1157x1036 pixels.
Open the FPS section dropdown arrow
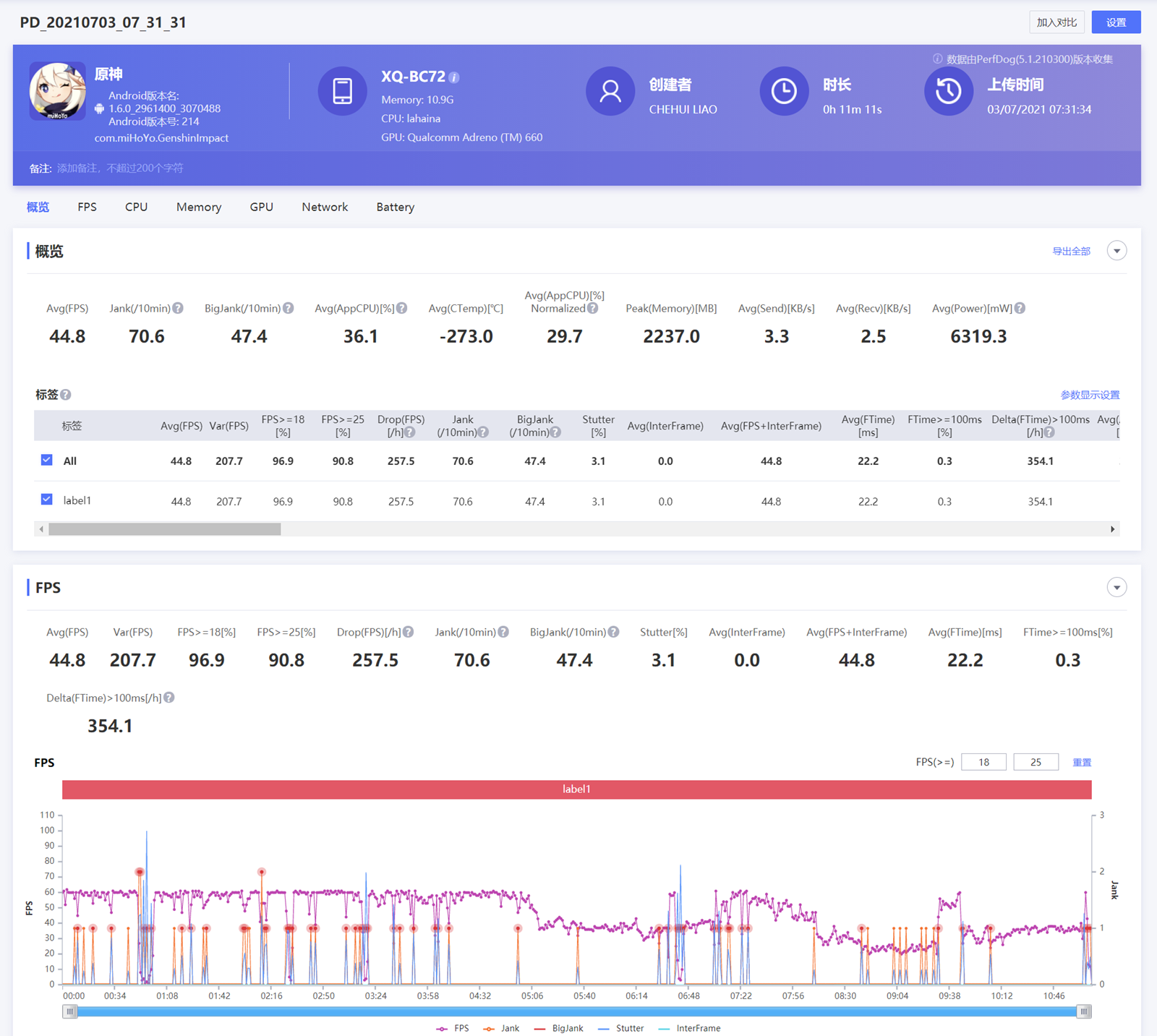pos(1117,587)
